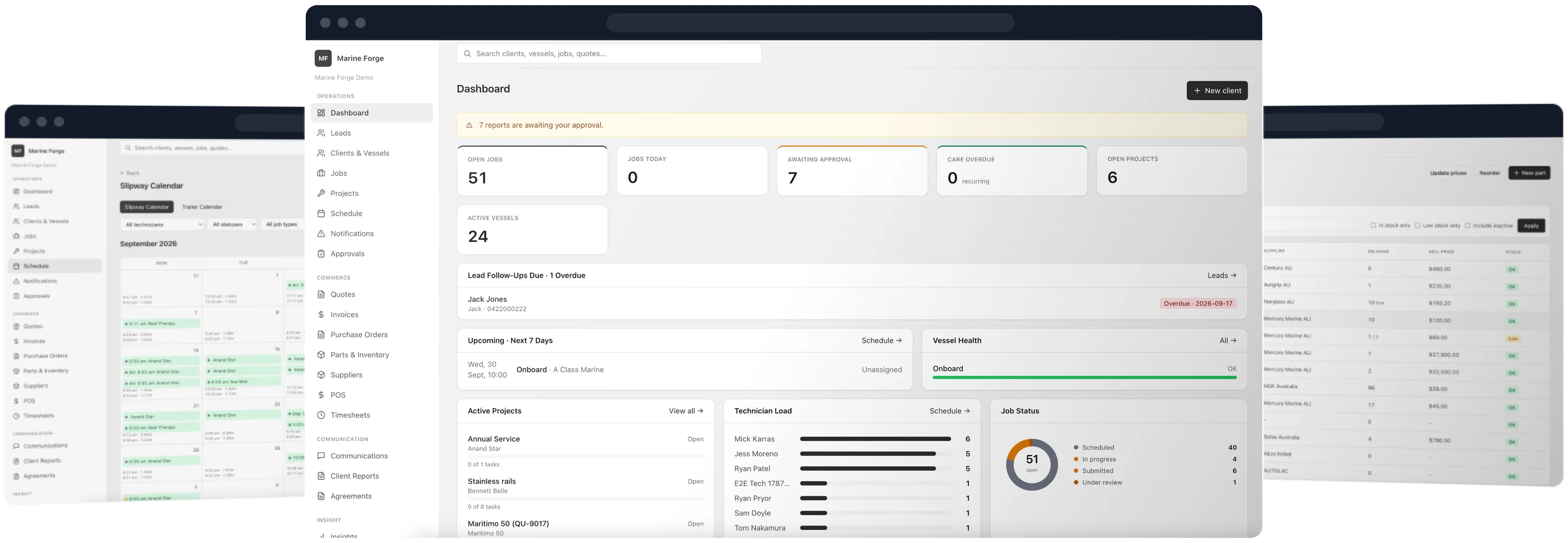This screenshot has width=1568, height=543.
Task: Open Schedule via its calendar icon in the Dashboard window
Action: 321,213
